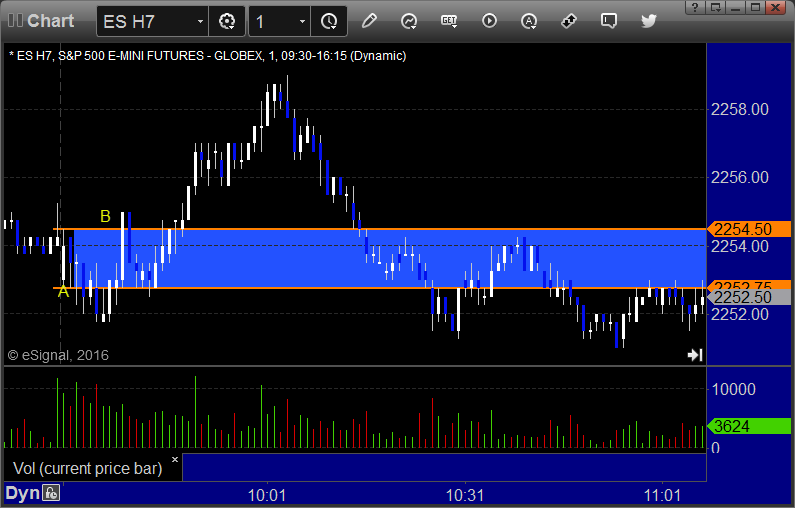Open the time template clock menu
This screenshot has height=508, width=795.
329,21
